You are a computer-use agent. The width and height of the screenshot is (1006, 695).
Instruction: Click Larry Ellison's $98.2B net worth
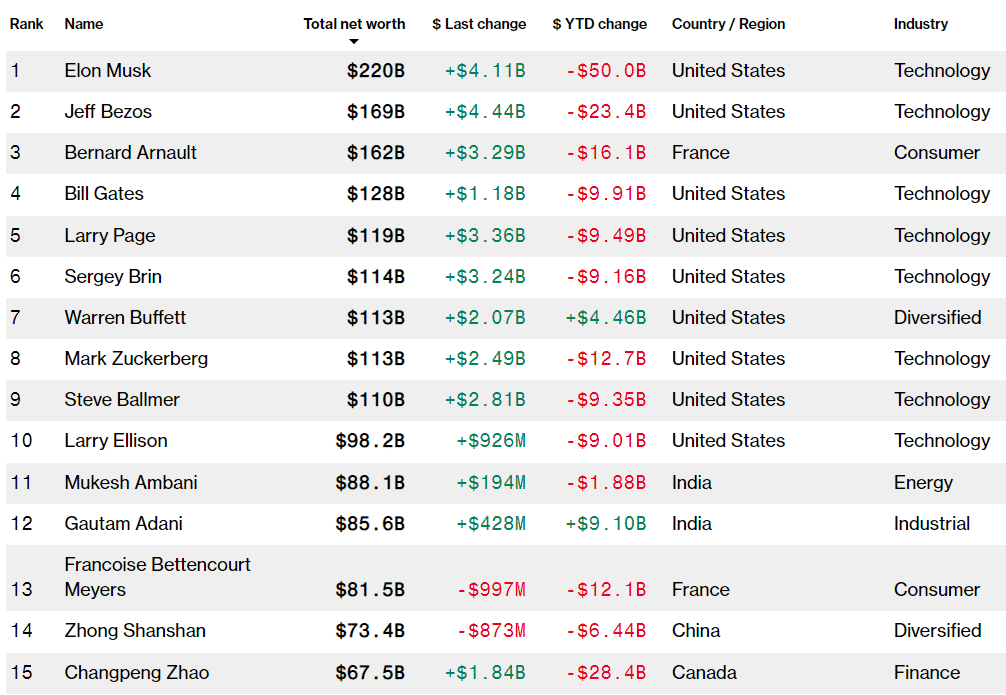point(370,441)
